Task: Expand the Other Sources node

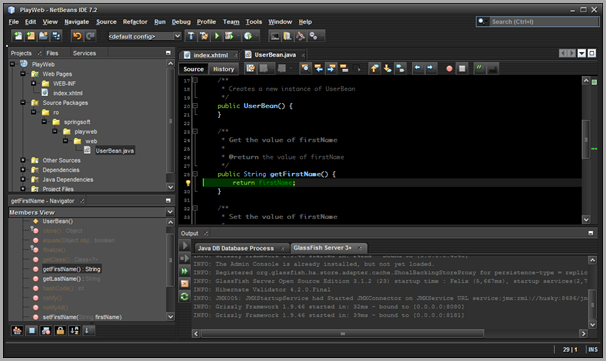Action: coord(23,160)
